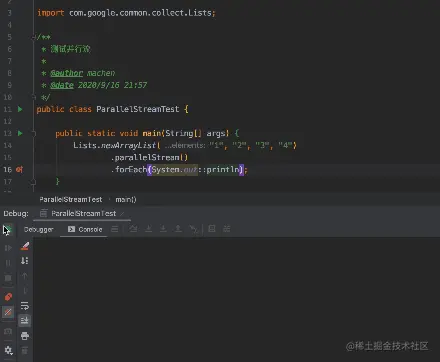
Task: Print the console output
Action: pos(25,336)
